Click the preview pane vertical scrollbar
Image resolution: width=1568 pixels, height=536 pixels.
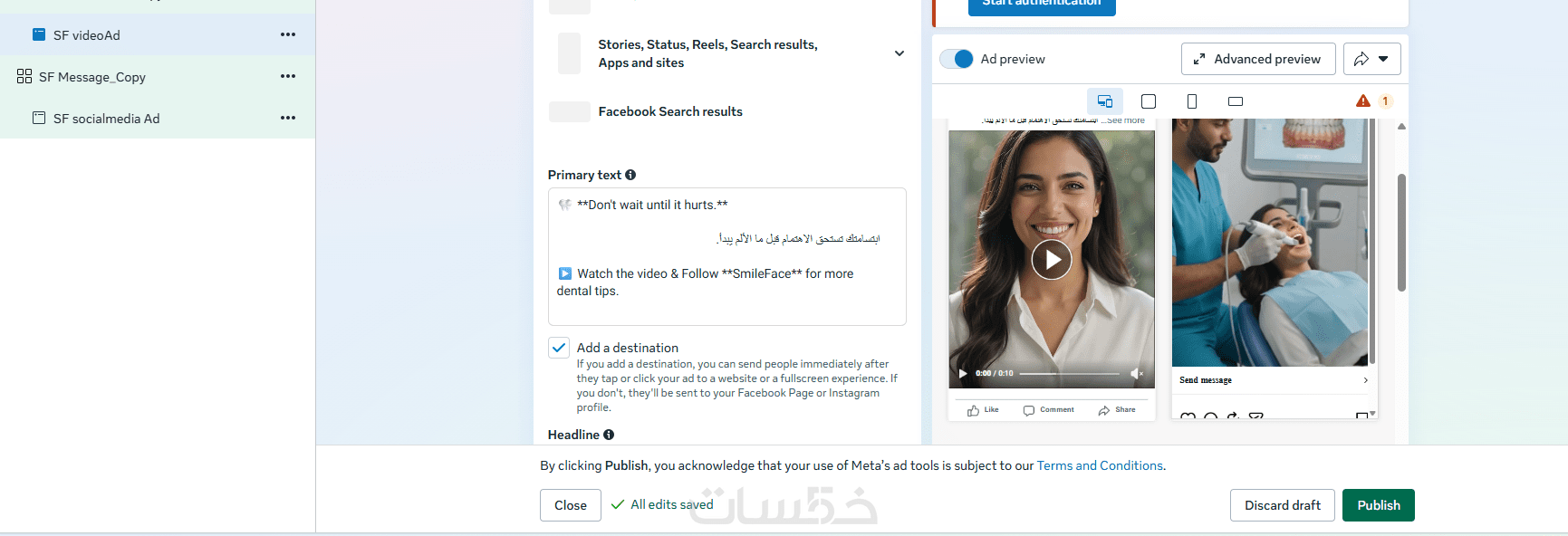point(1401,233)
